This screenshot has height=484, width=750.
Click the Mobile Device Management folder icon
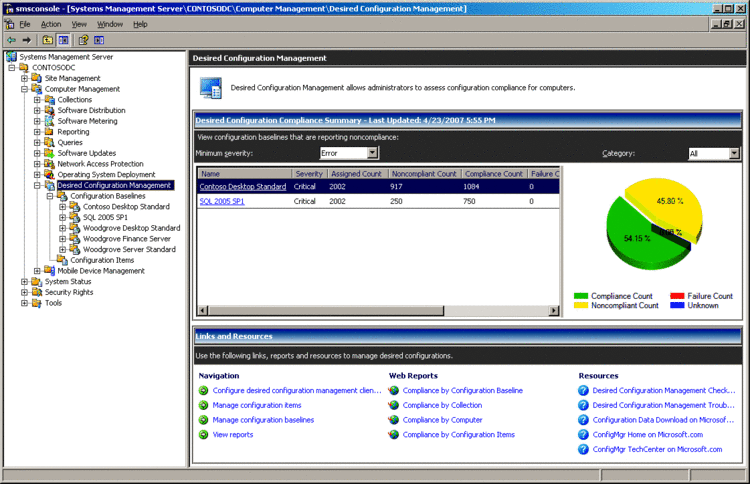pyautogui.click(x=49, y=270)
